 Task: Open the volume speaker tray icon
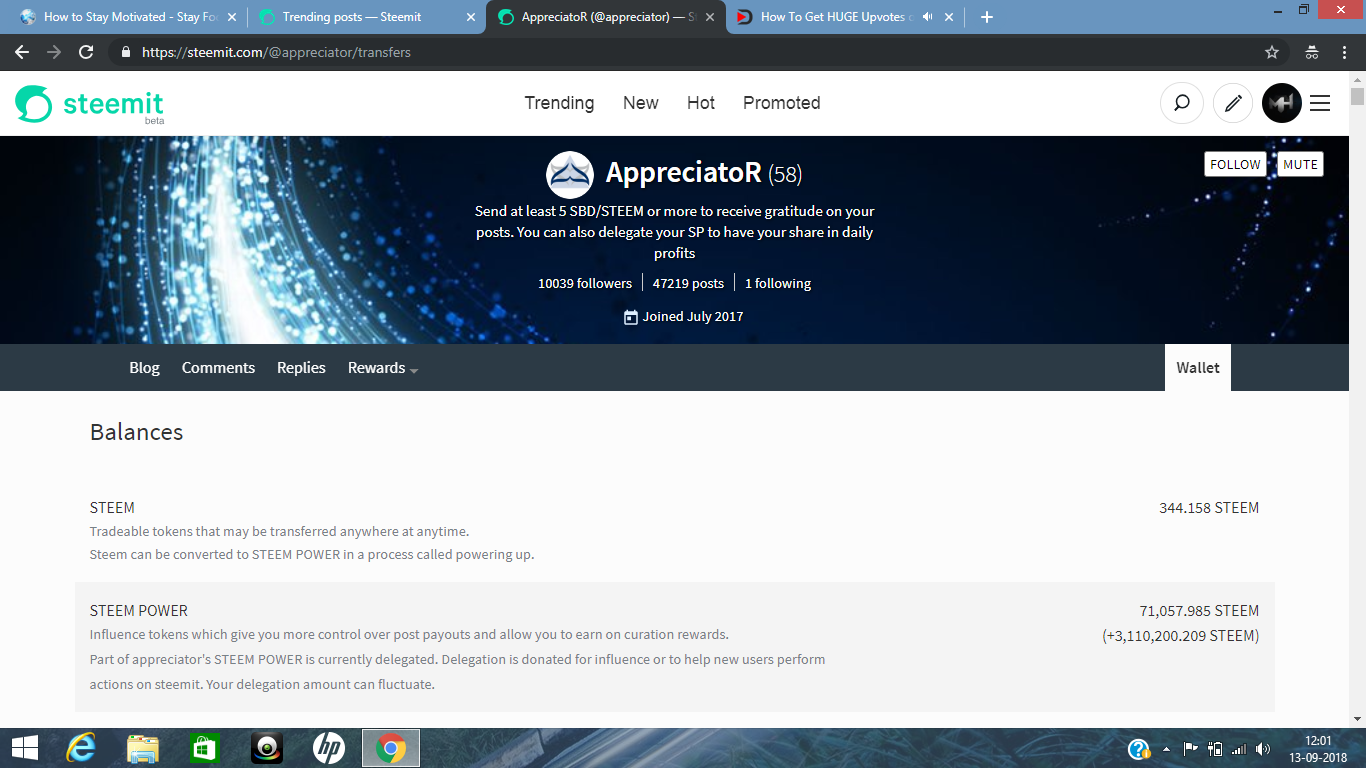coord(1262,749)
